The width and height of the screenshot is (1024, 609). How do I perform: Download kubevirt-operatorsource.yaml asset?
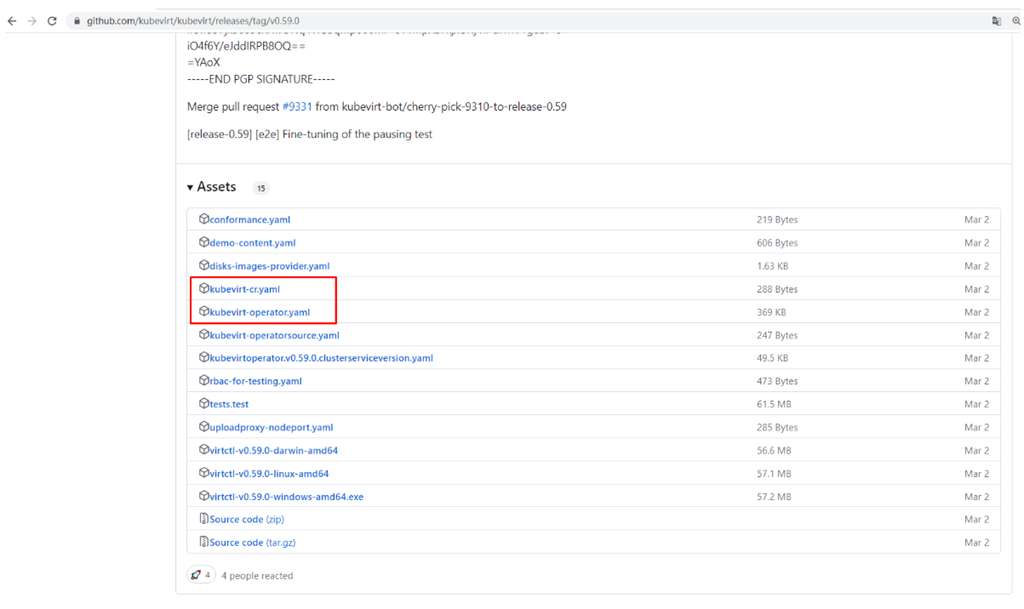274,336
